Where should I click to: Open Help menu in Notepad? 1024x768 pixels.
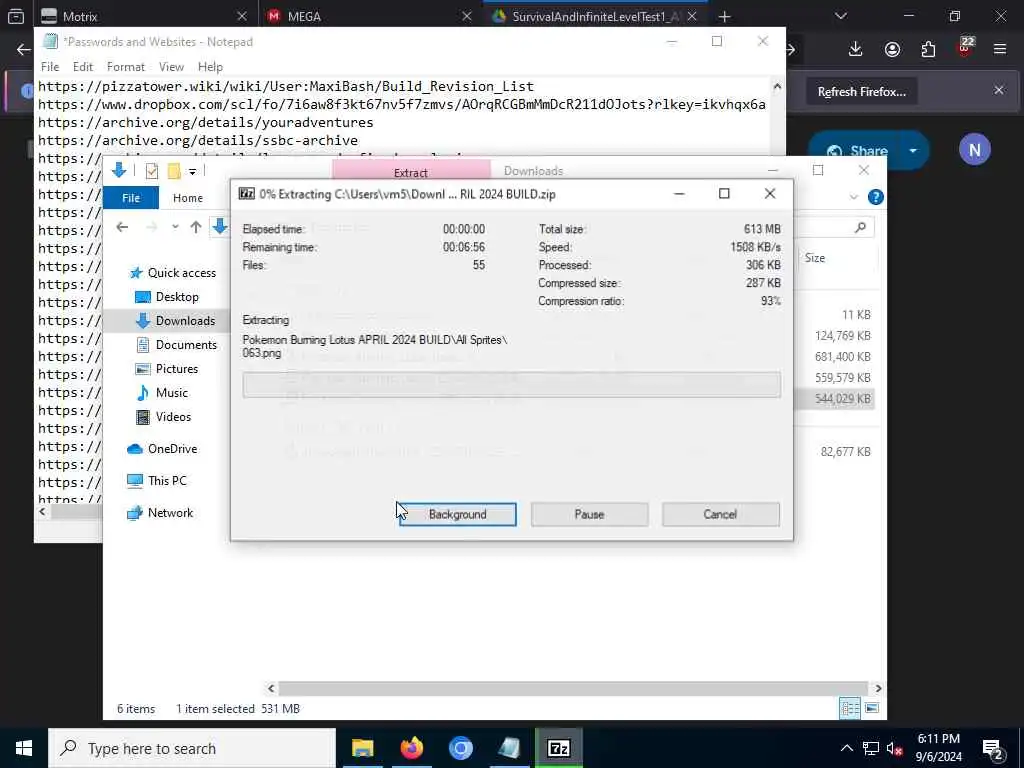click(x=210, y=67)
